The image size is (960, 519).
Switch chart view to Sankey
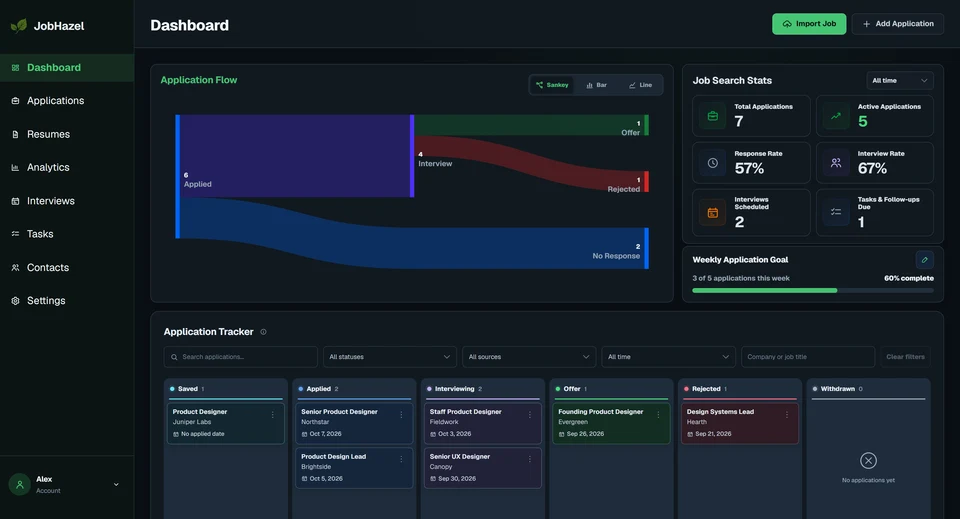tap(552, 85)
